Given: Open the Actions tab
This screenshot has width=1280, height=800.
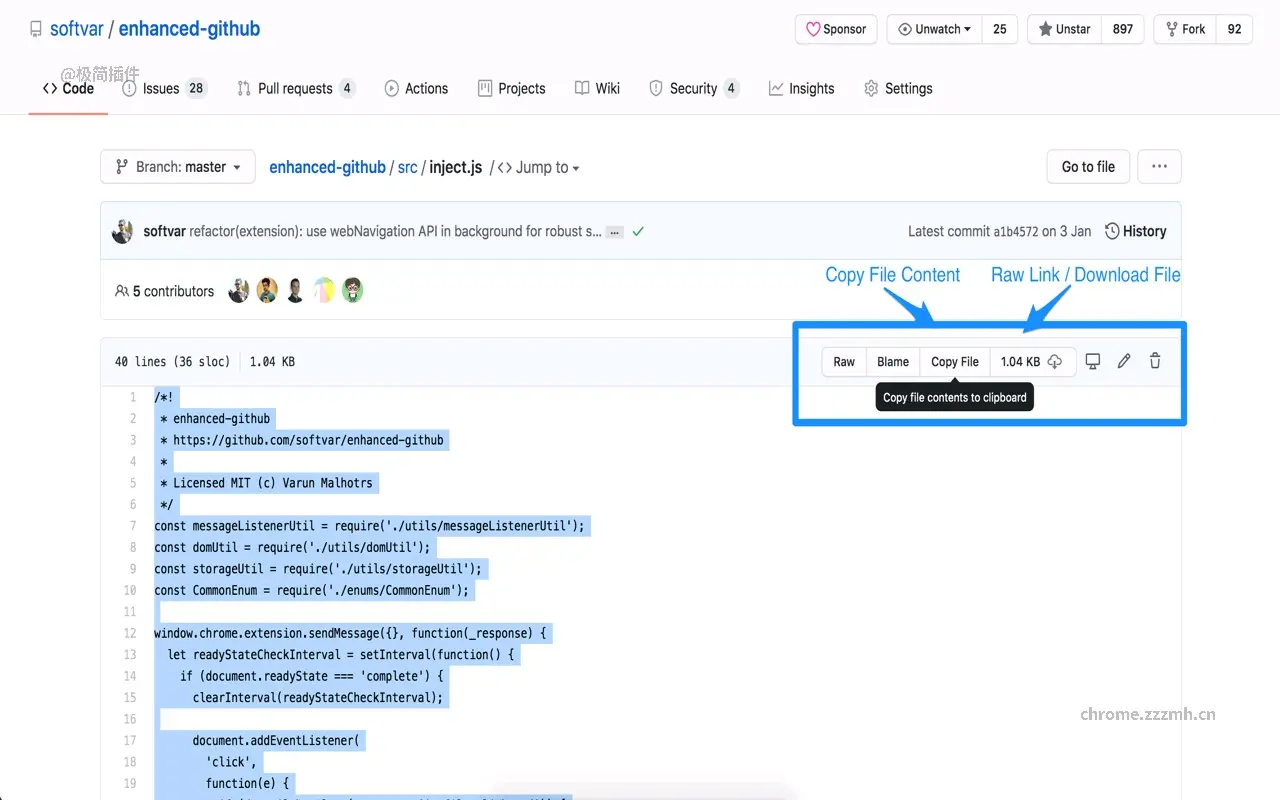Looking at the screenshot, I should pyautogui.click(x=416, y=88).
